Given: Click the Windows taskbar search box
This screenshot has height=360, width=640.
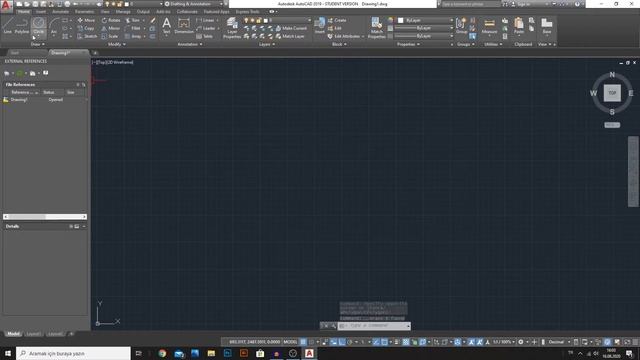Looking at the screenshot, I should tap(73, 353).
